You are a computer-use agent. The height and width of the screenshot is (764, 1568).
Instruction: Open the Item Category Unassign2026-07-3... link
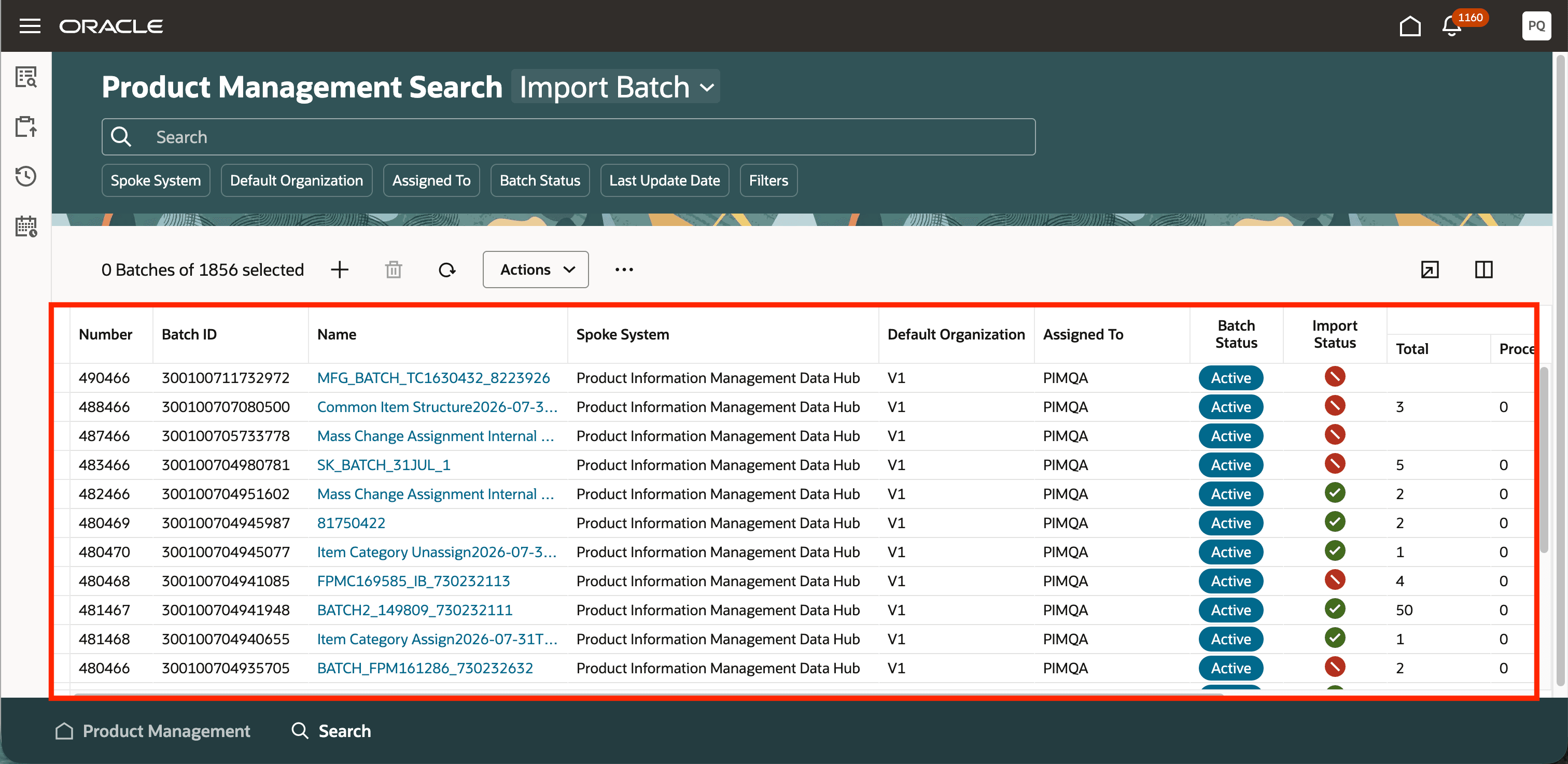437,553
